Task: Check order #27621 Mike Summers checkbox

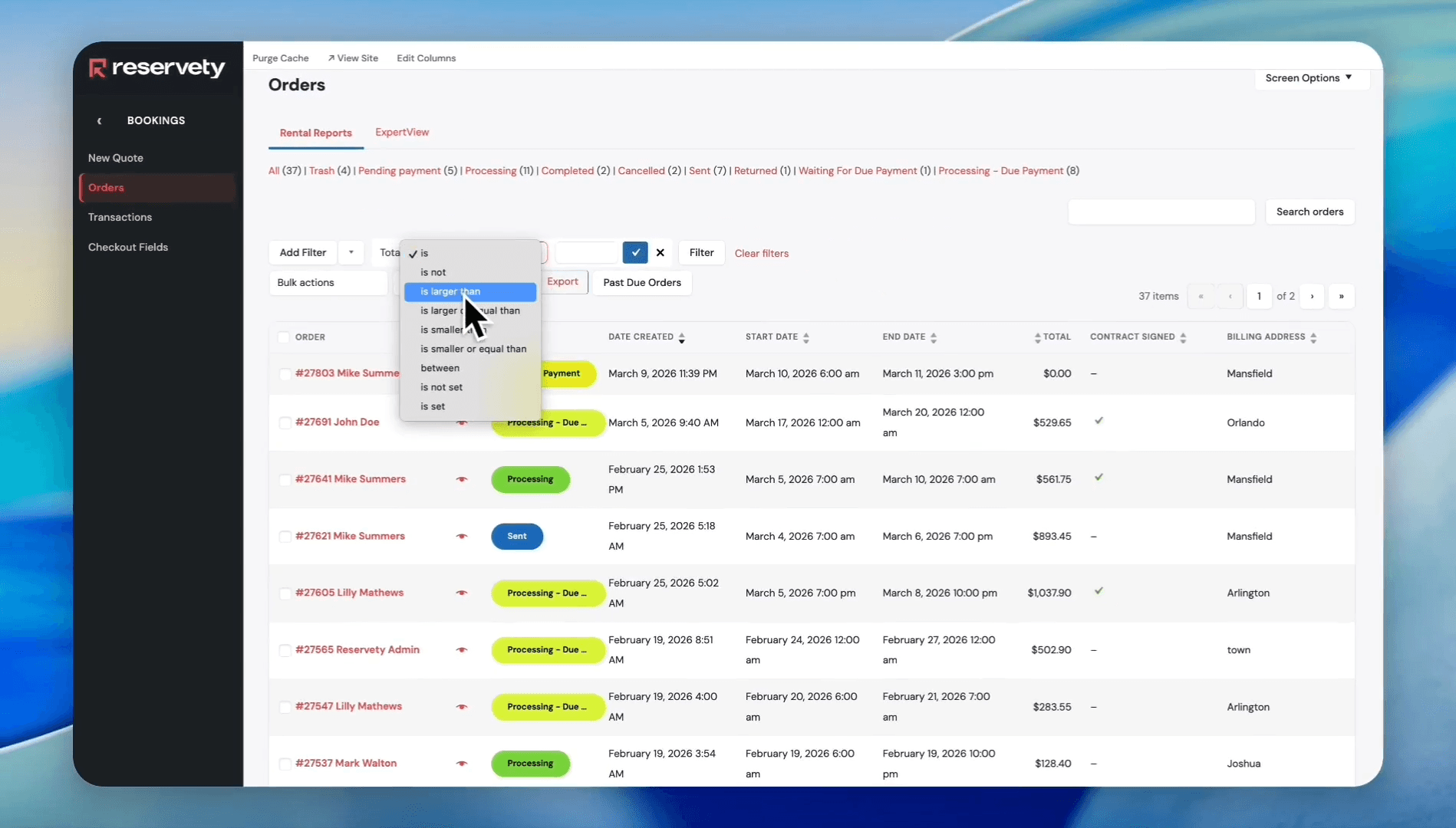Action: pos(285,537)
